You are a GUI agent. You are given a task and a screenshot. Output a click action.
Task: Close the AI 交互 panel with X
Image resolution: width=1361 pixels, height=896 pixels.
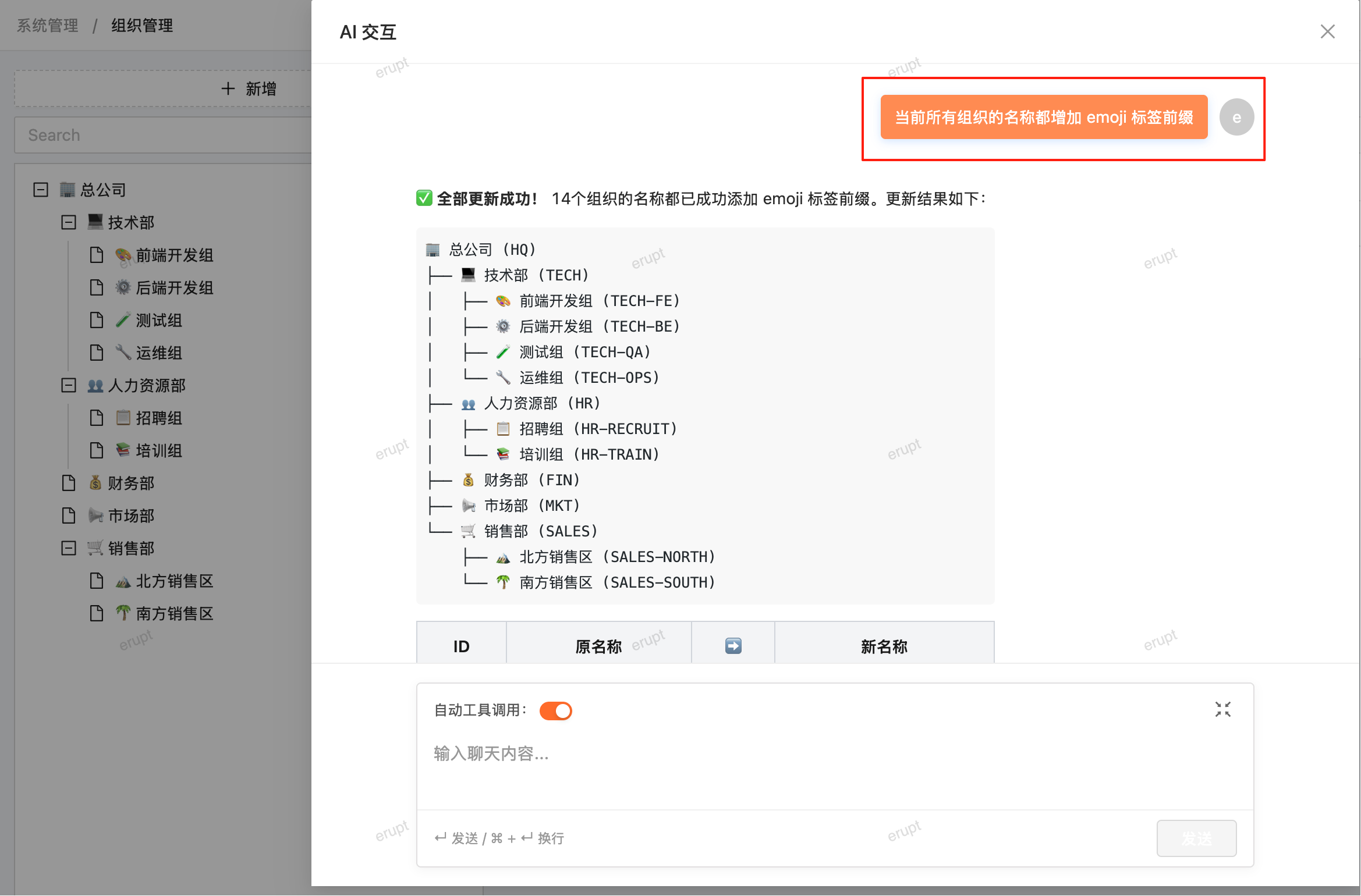(1327, 31)
